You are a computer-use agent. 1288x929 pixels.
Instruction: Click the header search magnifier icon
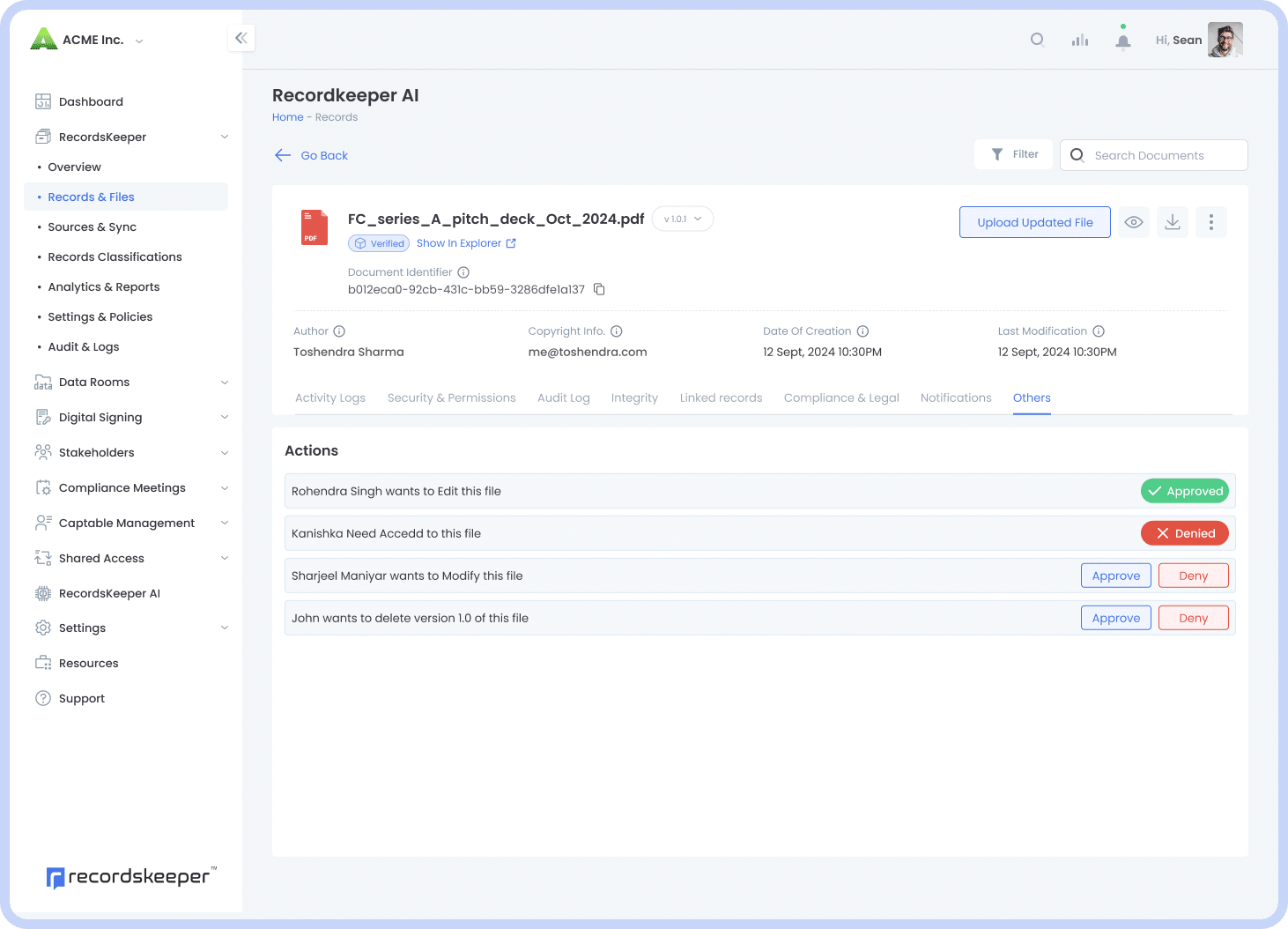pyautogui.click(x=1037, y=40)
